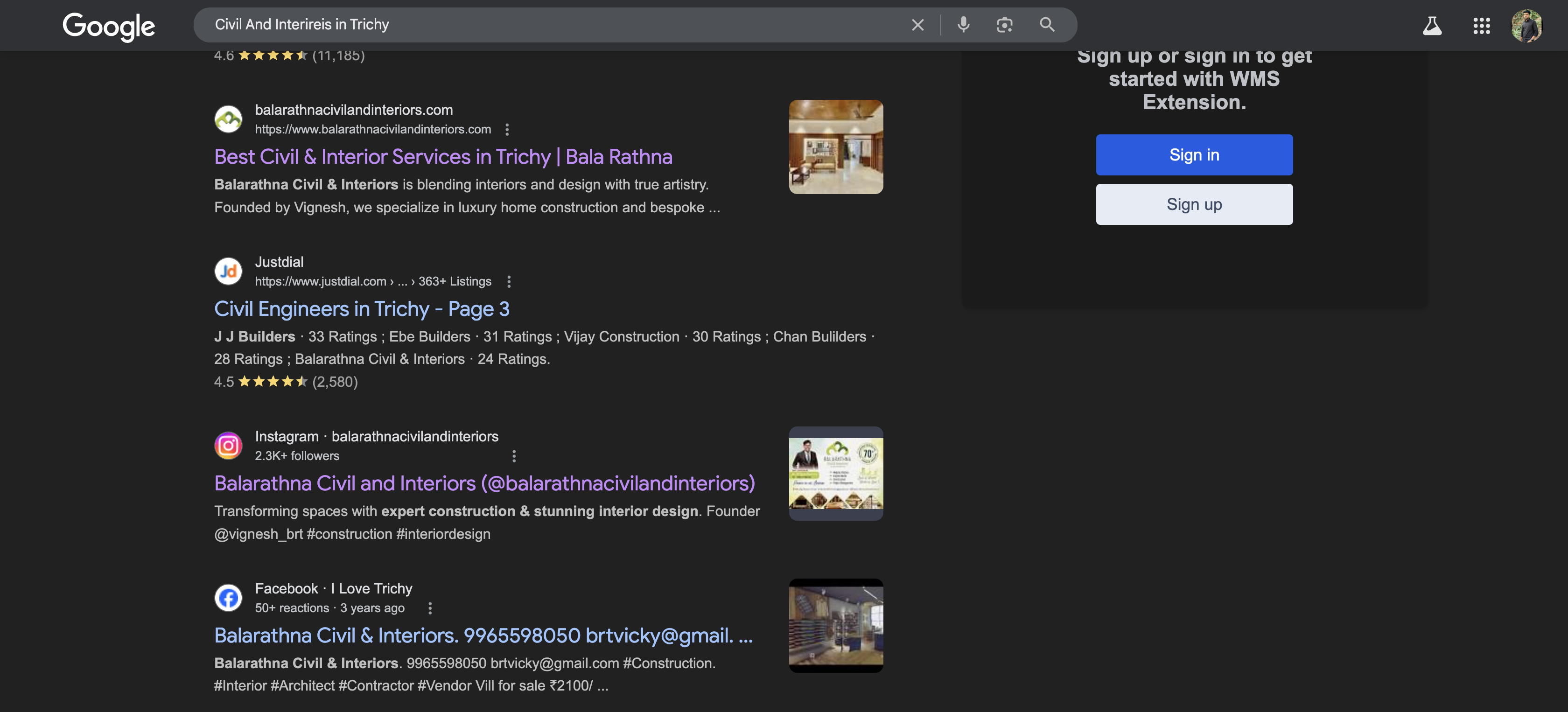Image resolution: width=1568 pixels, height=712 pixels.
Task: Click the Google logo
Action: point(108,26)
